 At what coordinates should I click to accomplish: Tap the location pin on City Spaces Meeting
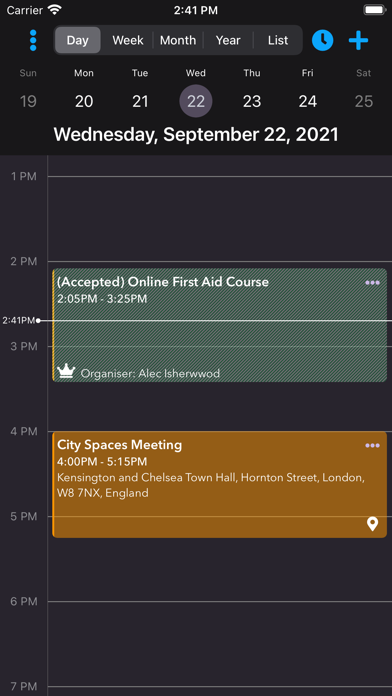click(x=372, y=524)
